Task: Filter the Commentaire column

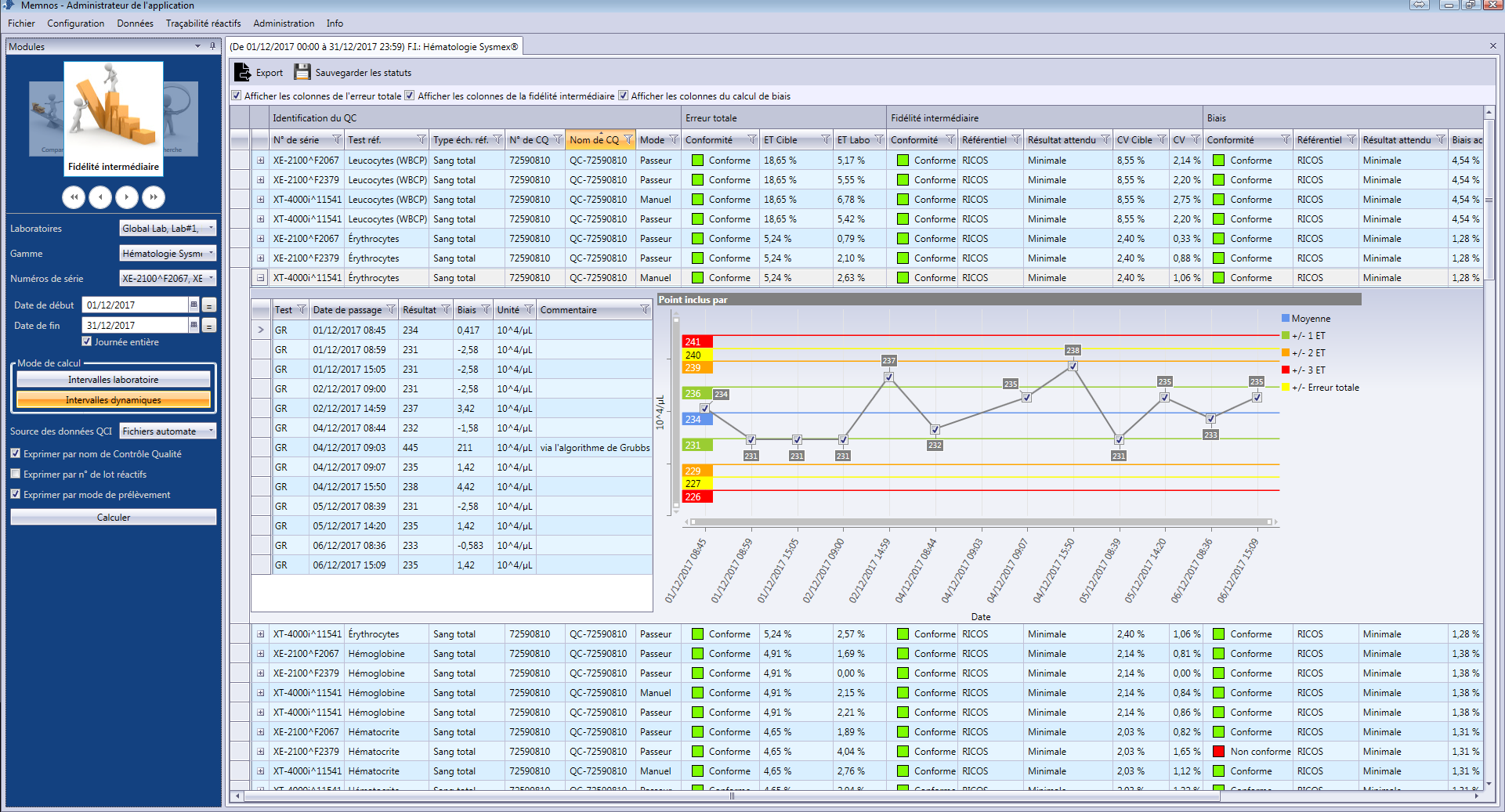Action: (645, 309)
